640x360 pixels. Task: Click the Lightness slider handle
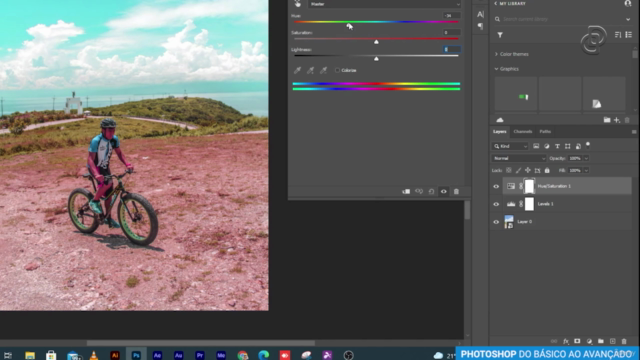(x=376, y=59)
